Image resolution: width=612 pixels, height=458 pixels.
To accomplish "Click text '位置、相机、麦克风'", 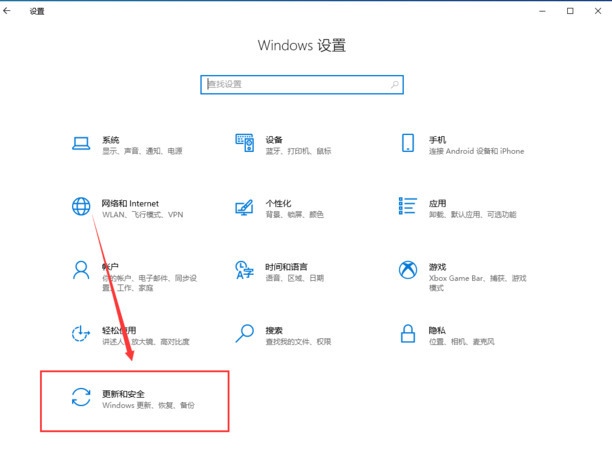I will click(x=462, y=342).
